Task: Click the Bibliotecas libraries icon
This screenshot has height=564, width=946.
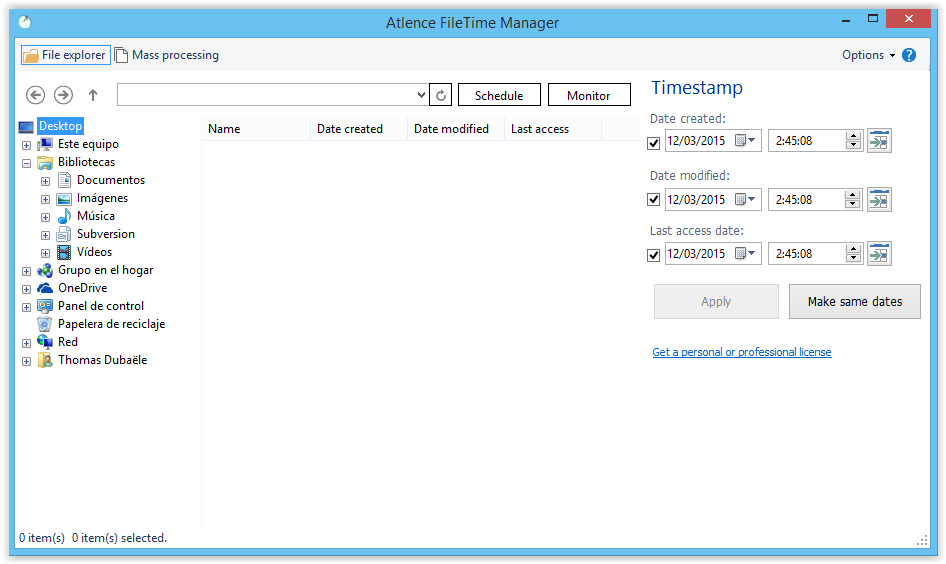Action: point(45,162)
